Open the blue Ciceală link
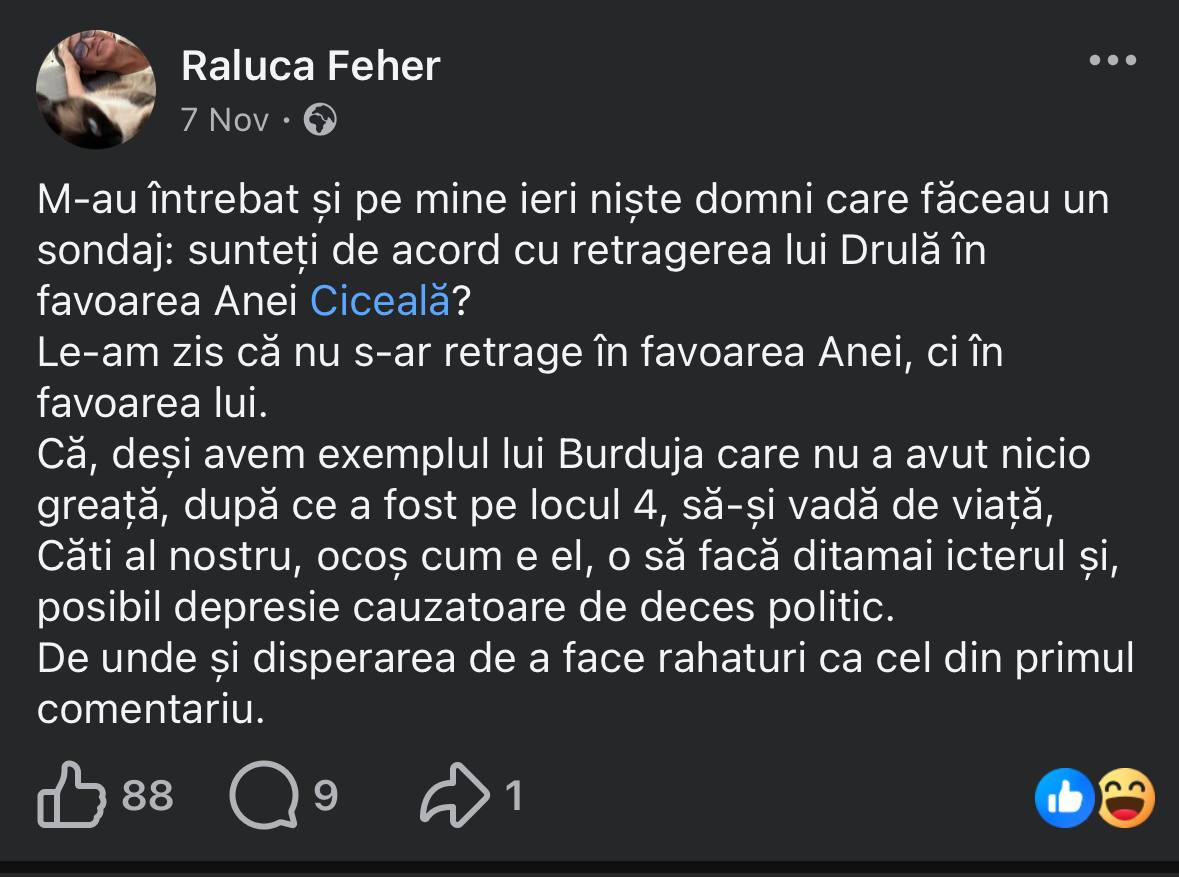The height and width of the screenshot is (877, 1179). point(380,301)
